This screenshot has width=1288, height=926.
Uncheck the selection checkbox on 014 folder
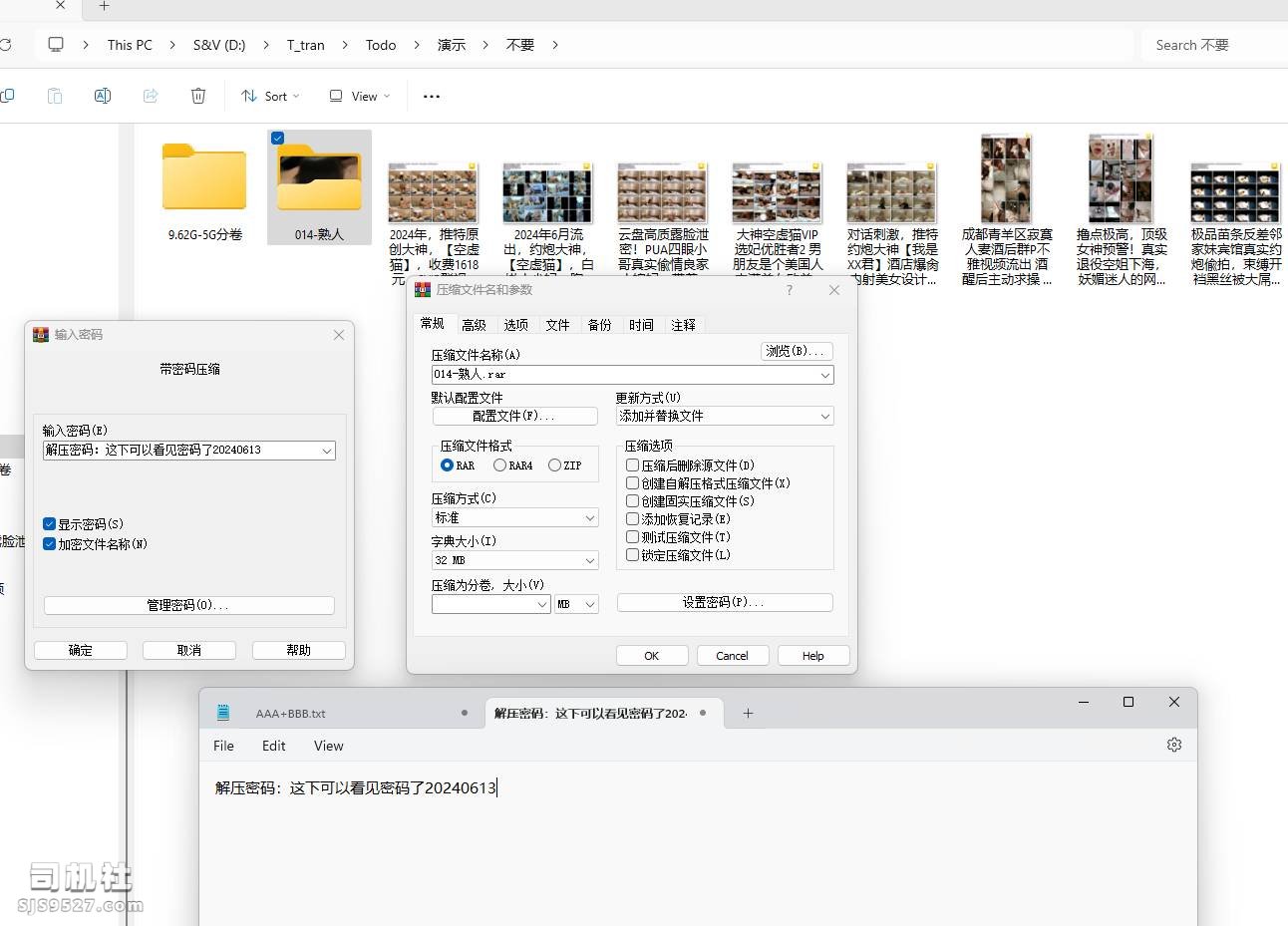278,139
